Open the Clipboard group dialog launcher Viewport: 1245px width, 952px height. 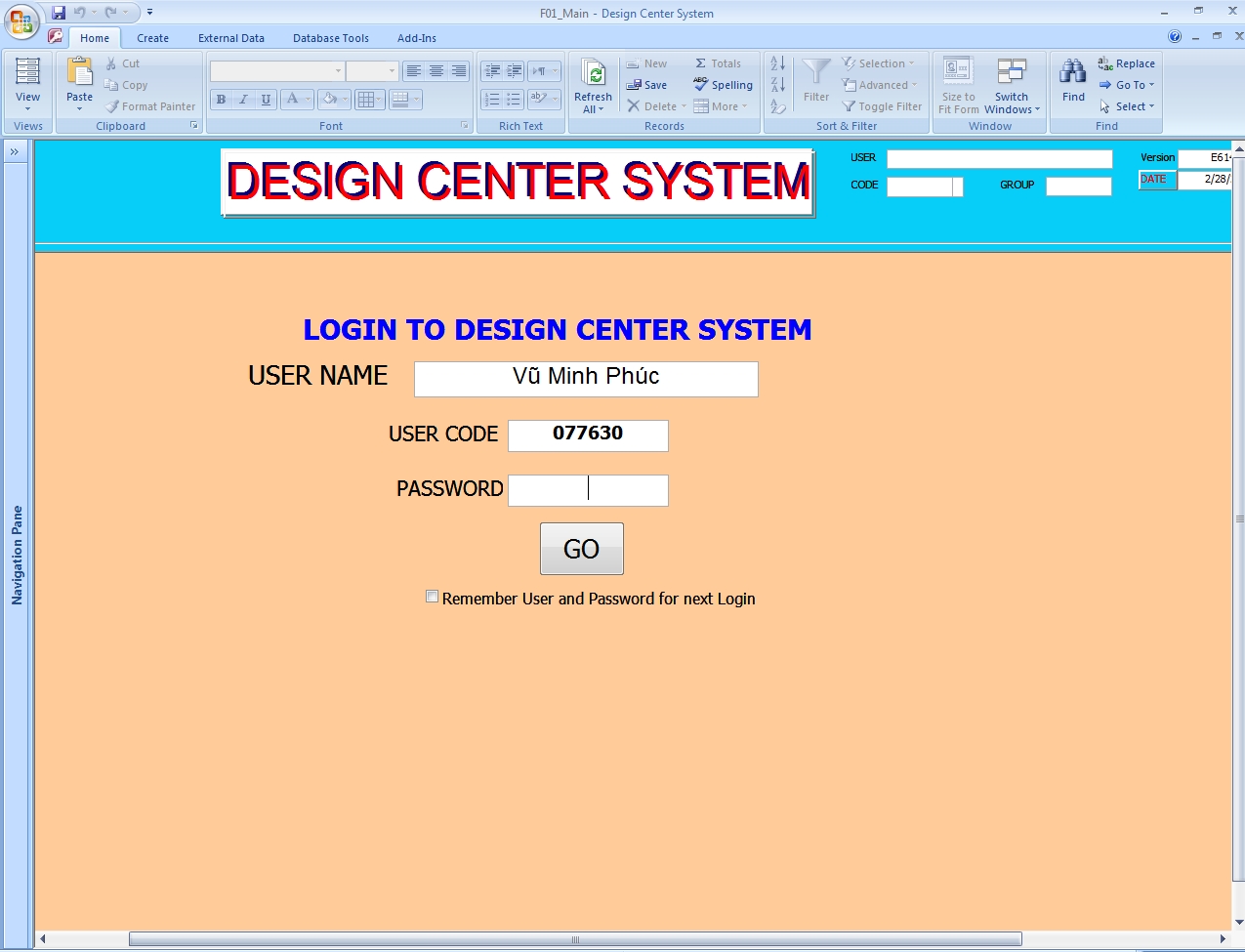[193, 126]
